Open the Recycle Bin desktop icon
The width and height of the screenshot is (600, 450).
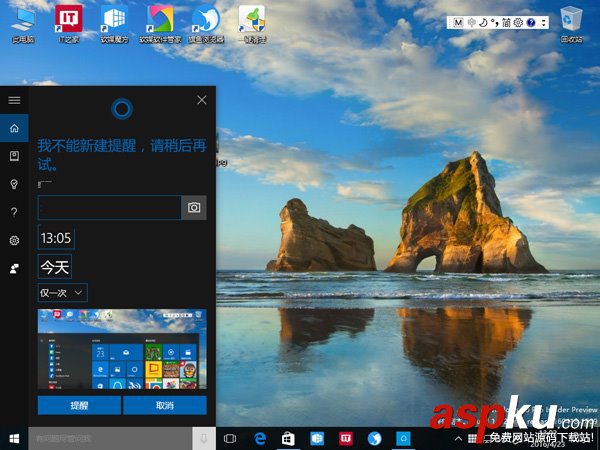click(x=572, y=24)
